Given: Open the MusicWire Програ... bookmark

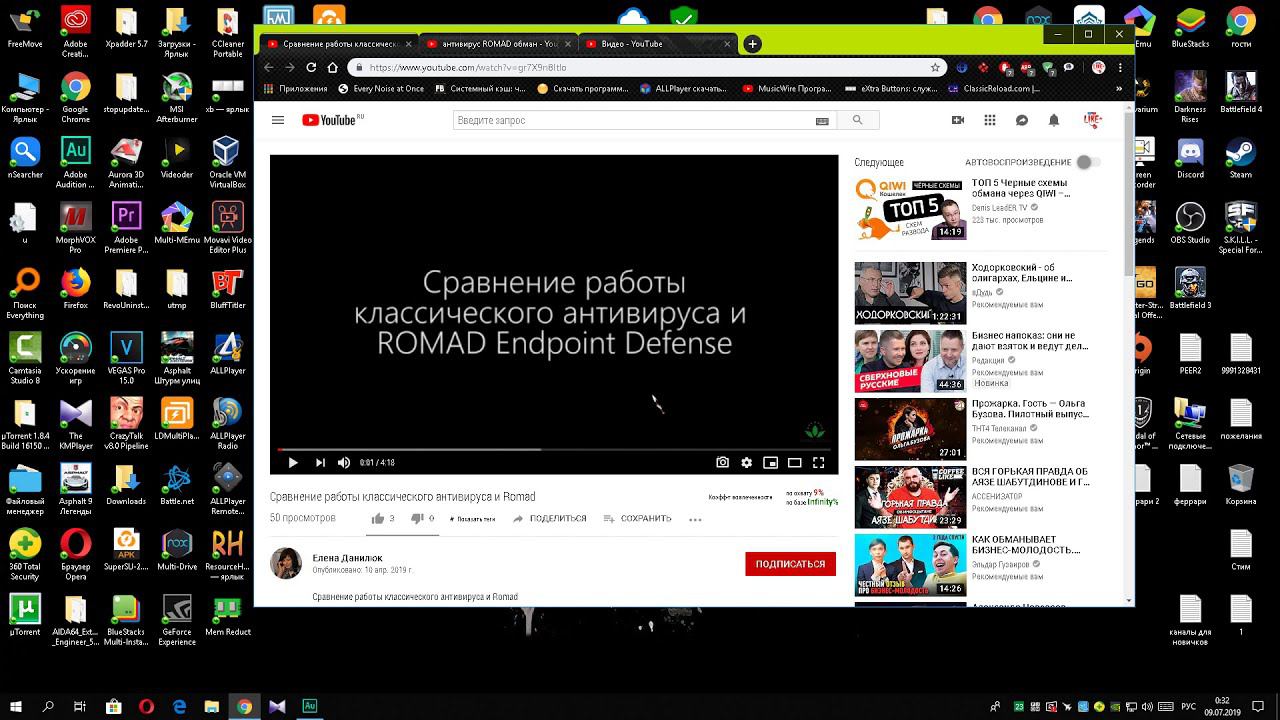Looking at the screenshot, I should [787, 88].
